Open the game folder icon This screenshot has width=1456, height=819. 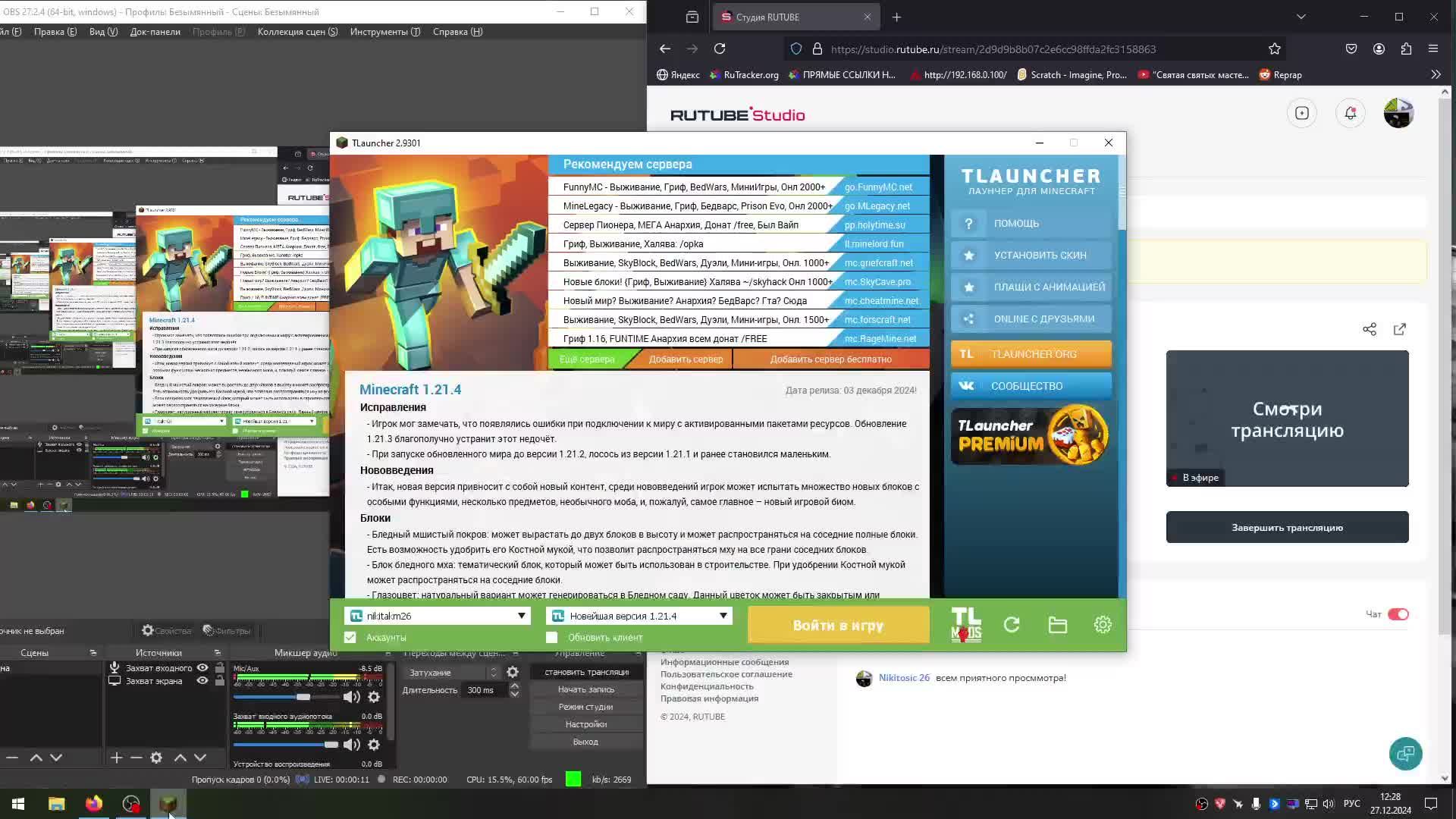click(x=1057, y=625)
